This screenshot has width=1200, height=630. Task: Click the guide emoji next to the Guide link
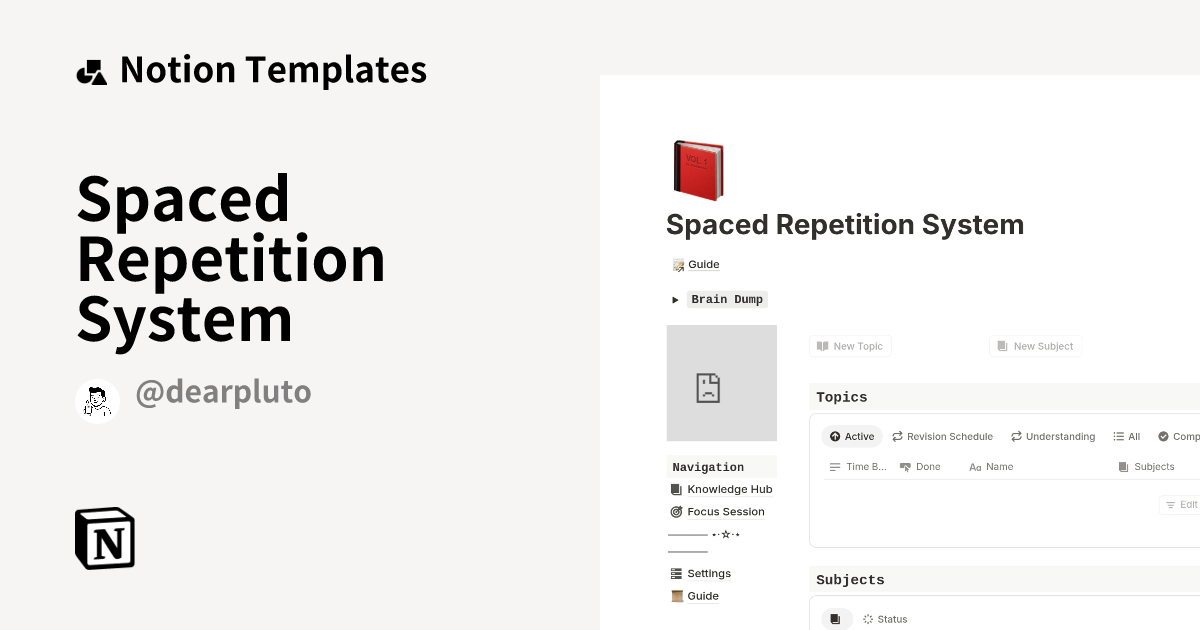pyautogui.click(x=676, y=264)
